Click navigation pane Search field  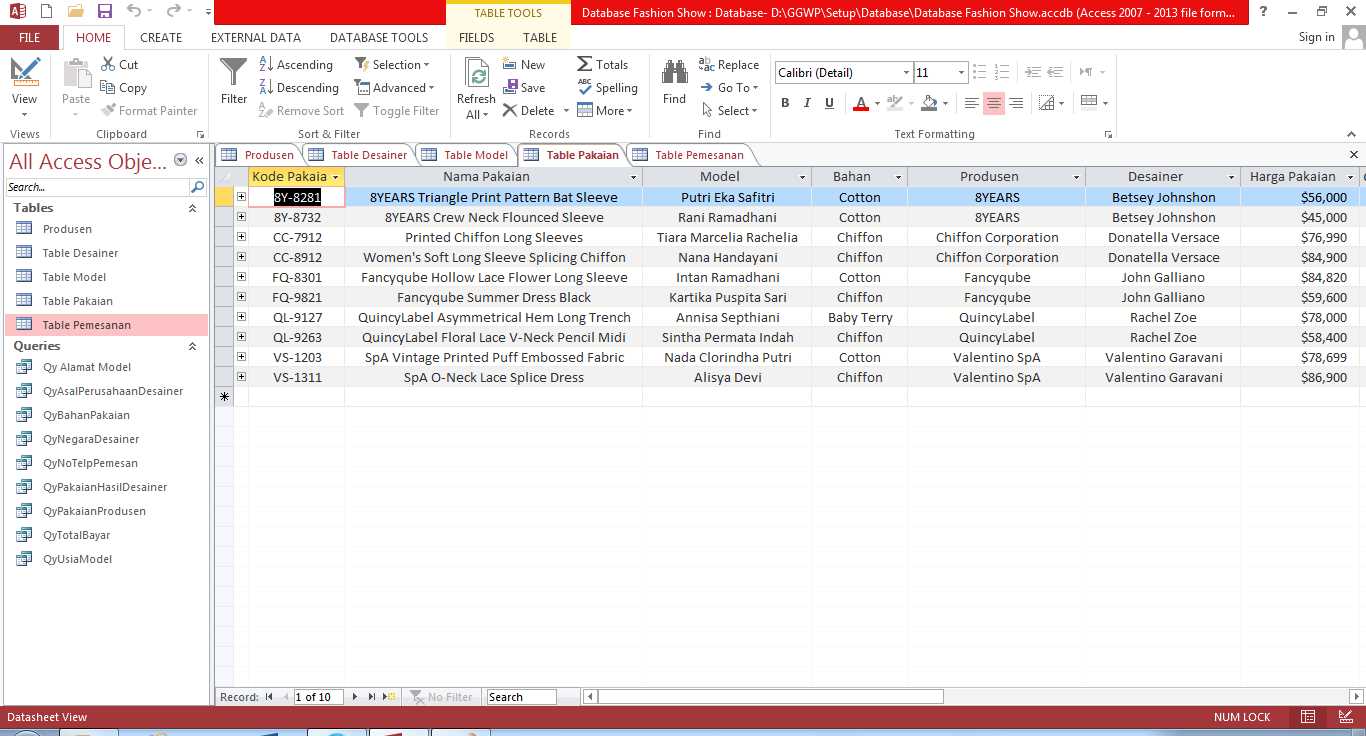click(98, 187)
